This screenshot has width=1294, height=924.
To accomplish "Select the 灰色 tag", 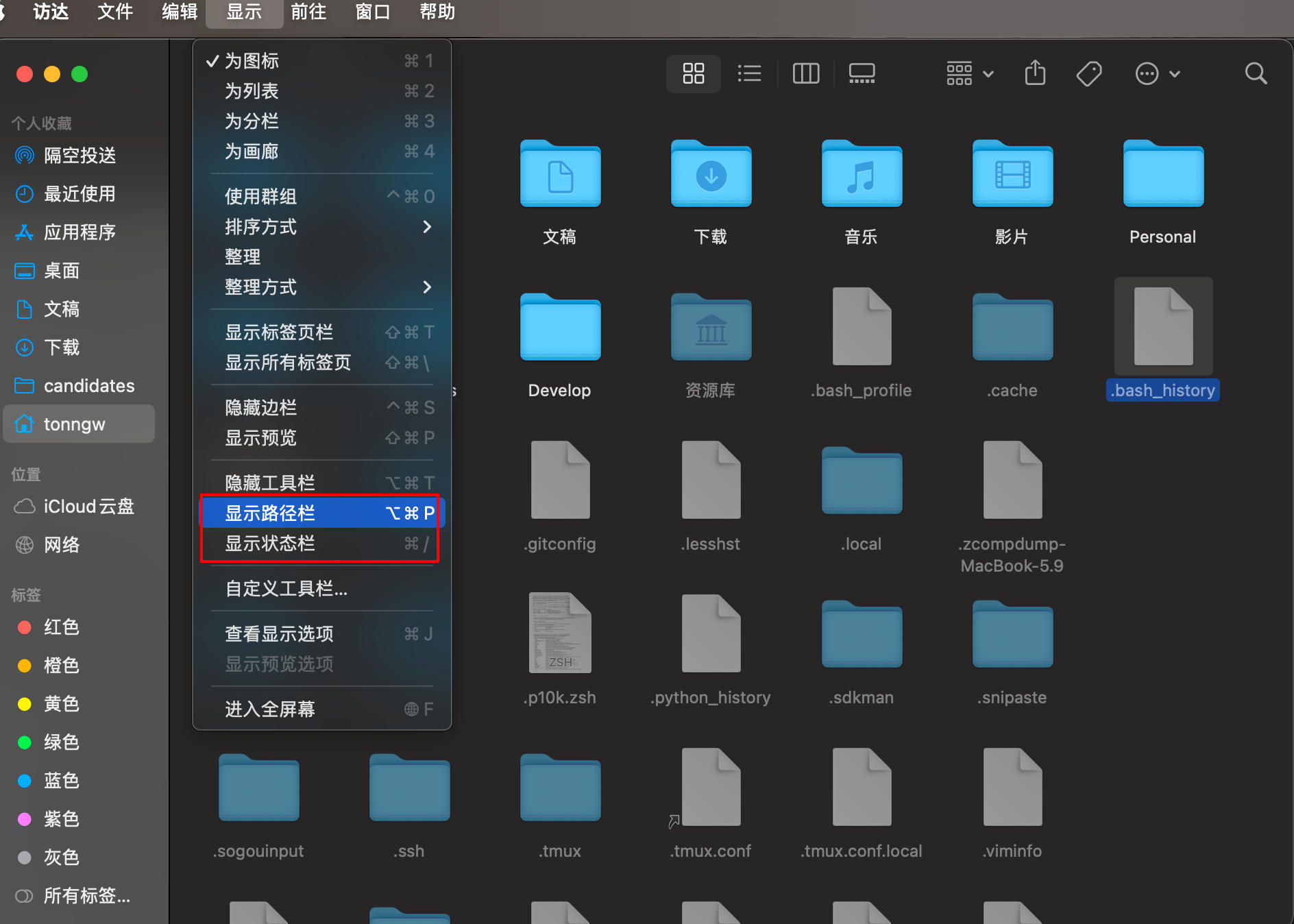I will click(x=80, y=858).
